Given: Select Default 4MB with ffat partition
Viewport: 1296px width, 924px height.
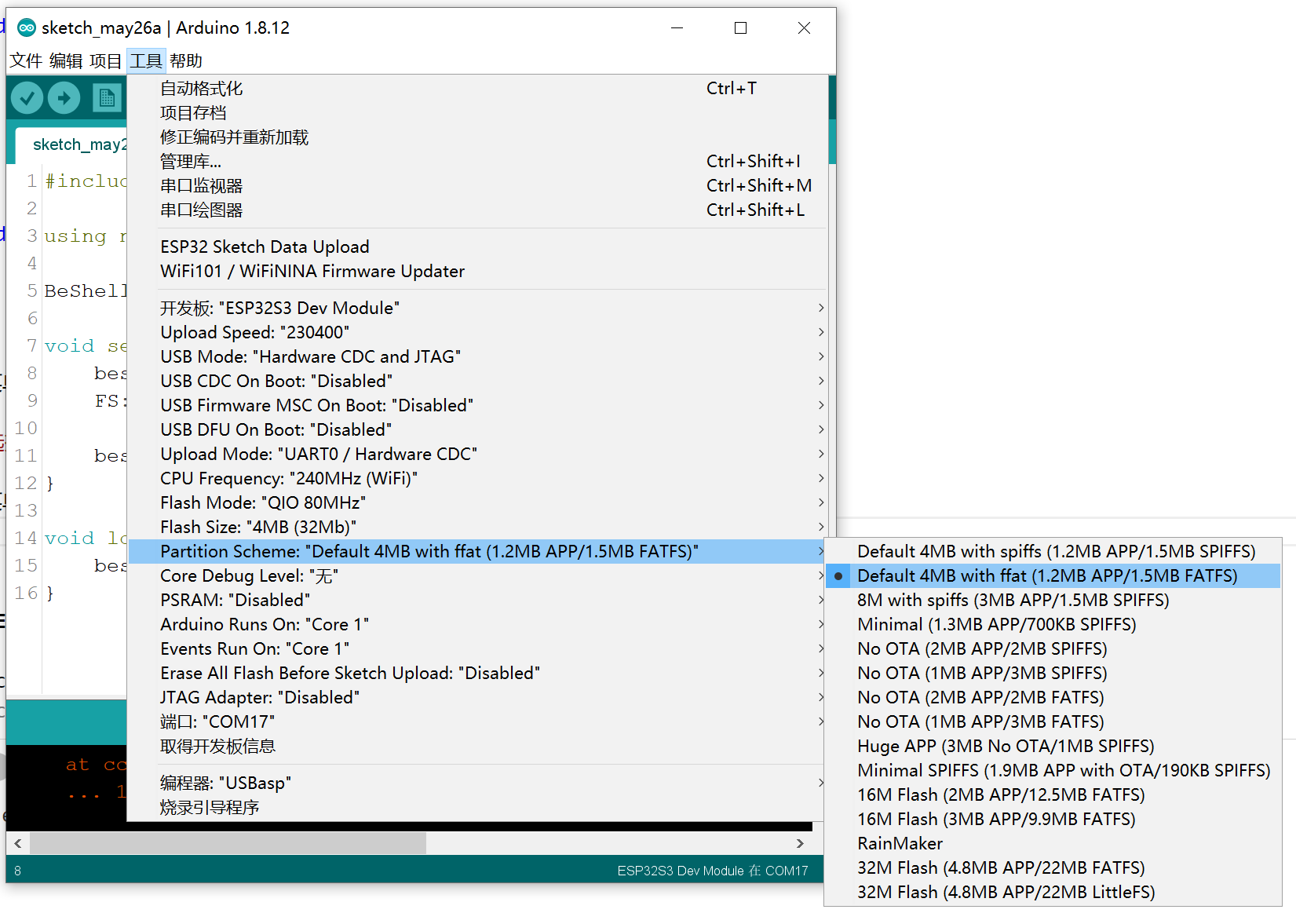Looking at the screenshot, I should pos(1053,576).
